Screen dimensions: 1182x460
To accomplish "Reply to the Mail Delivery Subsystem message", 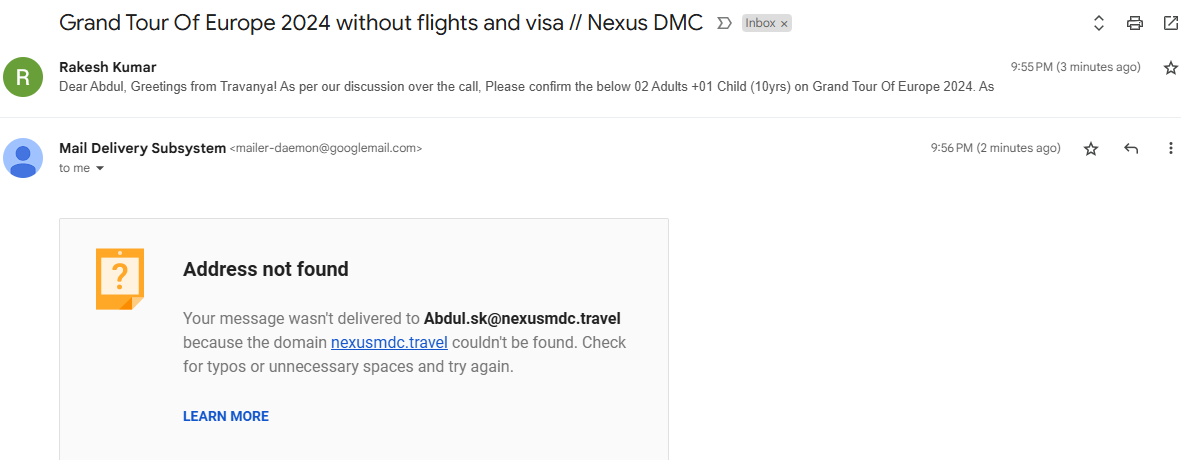I will (1131, 149).
